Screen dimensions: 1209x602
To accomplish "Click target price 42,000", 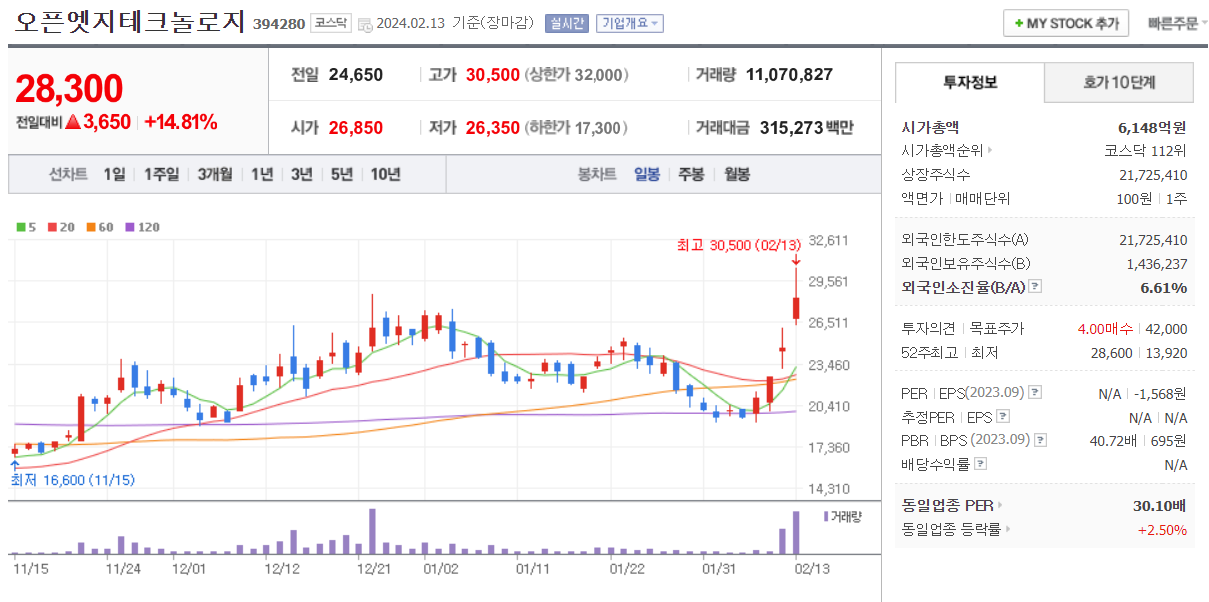I will pyautogui.click(x=1167, y=328).
